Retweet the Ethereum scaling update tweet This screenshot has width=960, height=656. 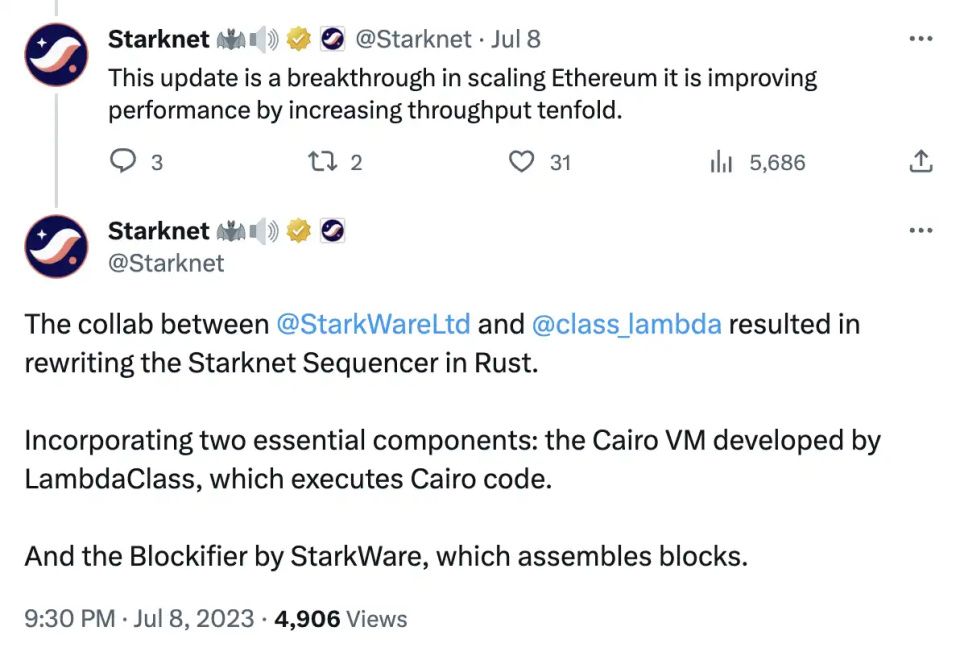322,161
